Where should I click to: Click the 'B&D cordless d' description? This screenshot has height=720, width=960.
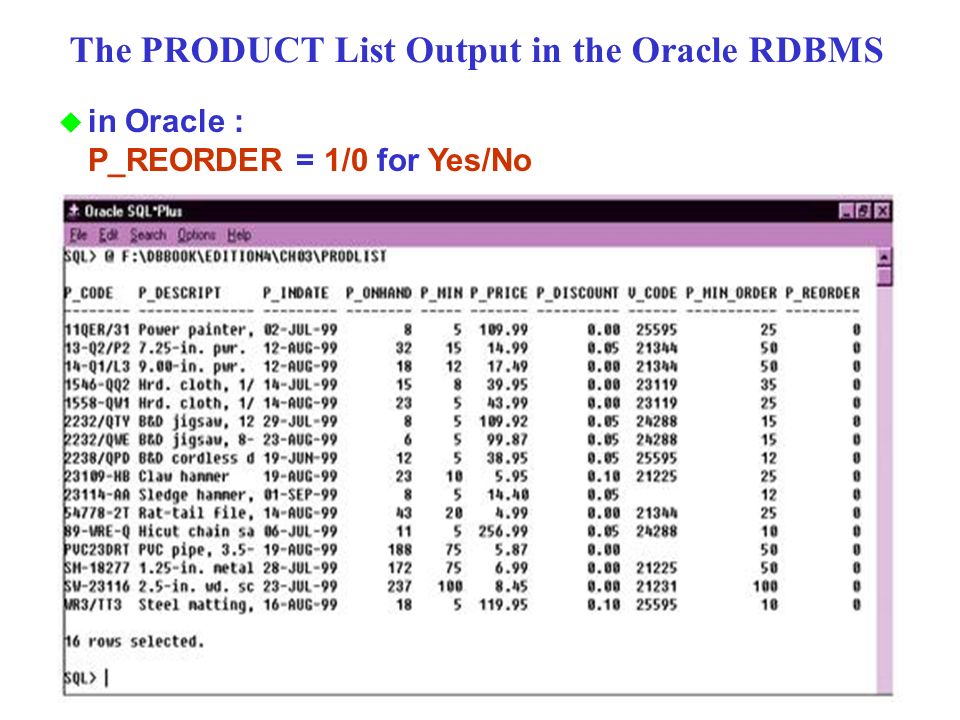196,459
